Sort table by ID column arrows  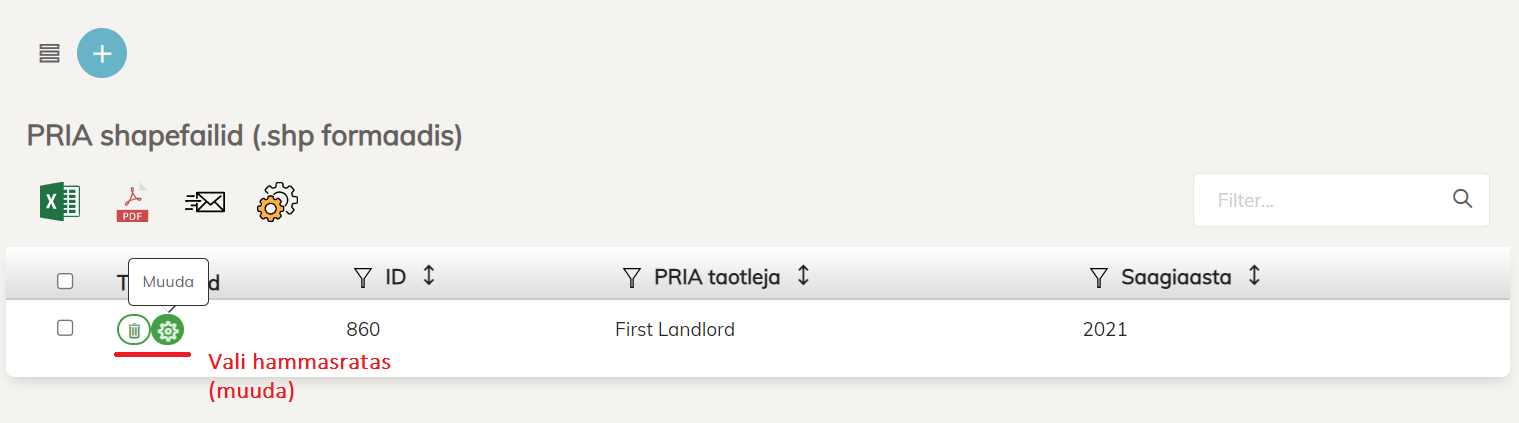[x=429, y=276]
